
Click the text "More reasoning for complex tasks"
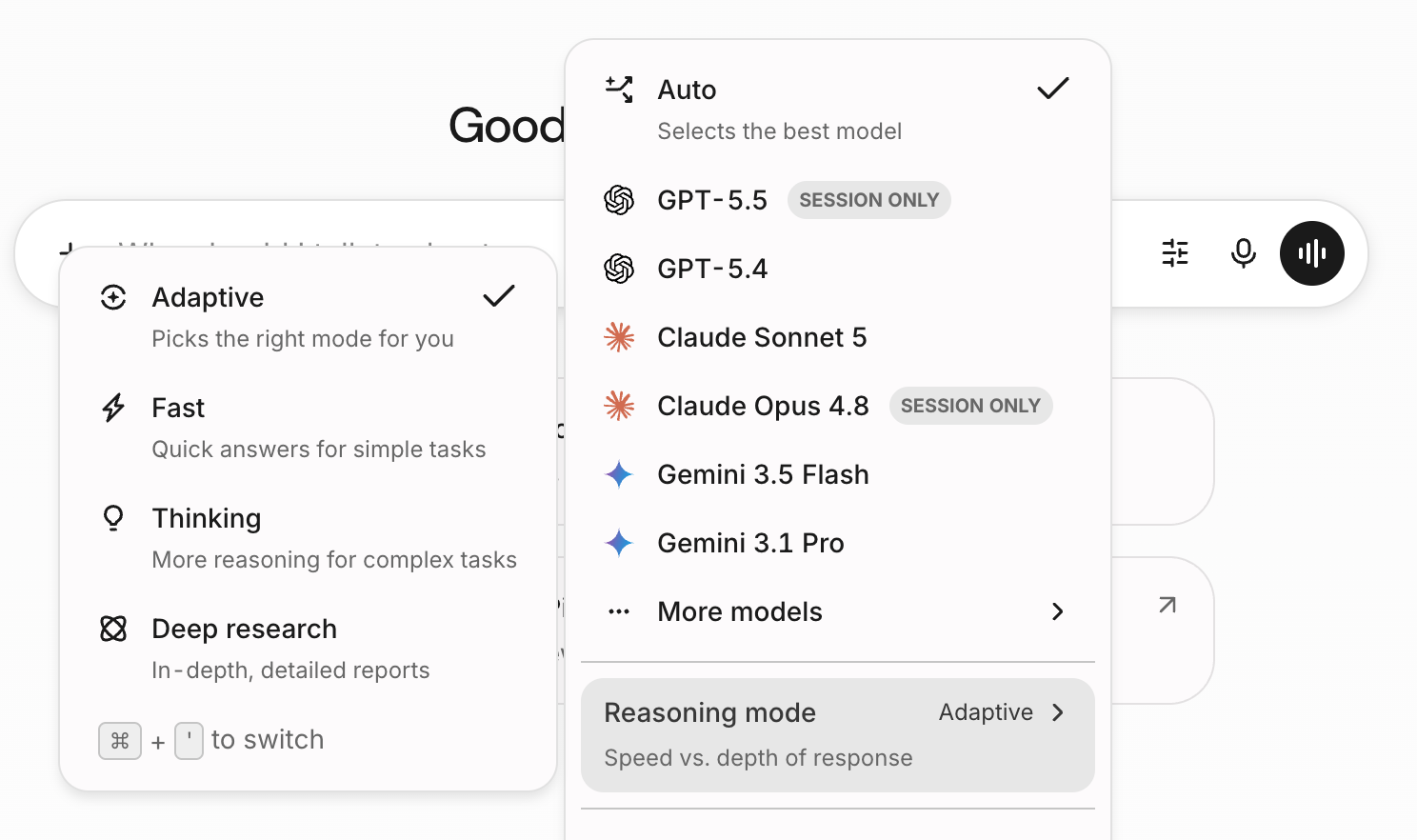point(334,560)
